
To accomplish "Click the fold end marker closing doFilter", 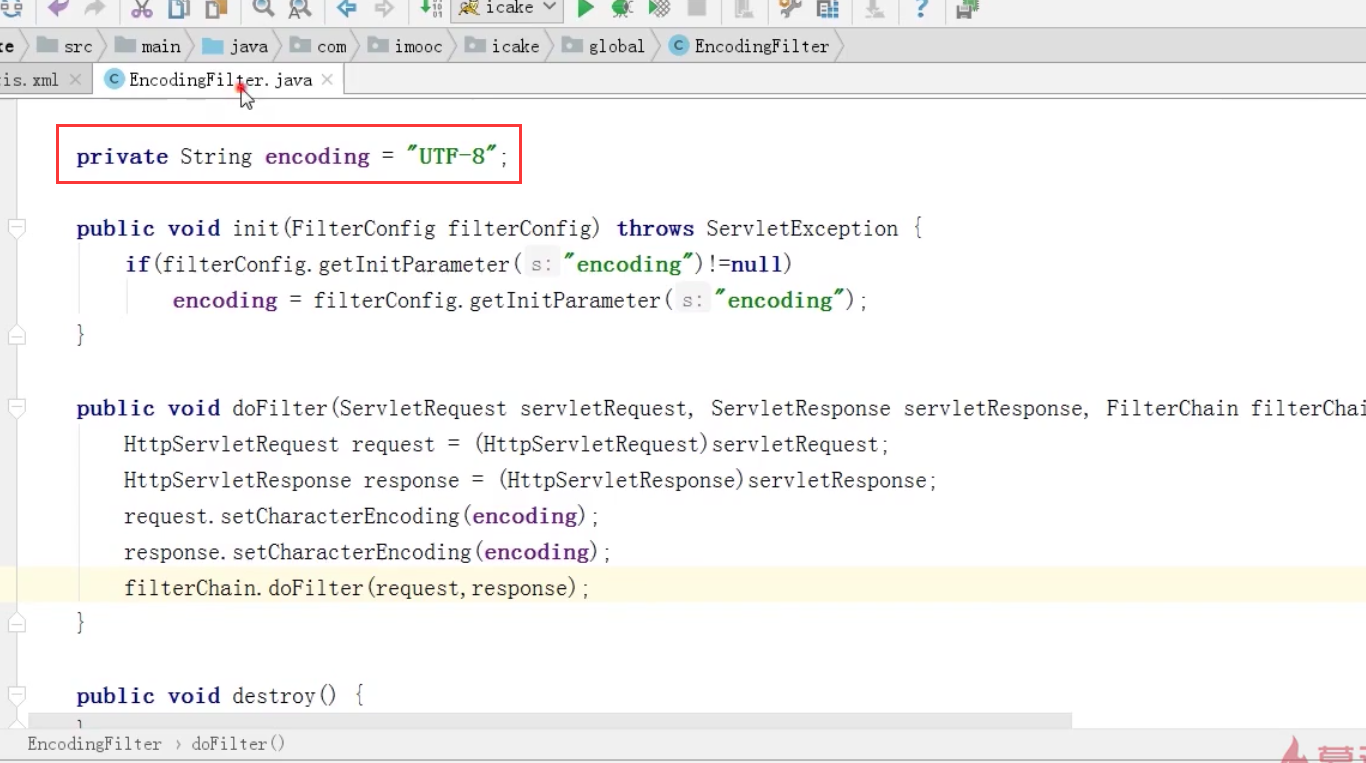I will click(16, 623).
